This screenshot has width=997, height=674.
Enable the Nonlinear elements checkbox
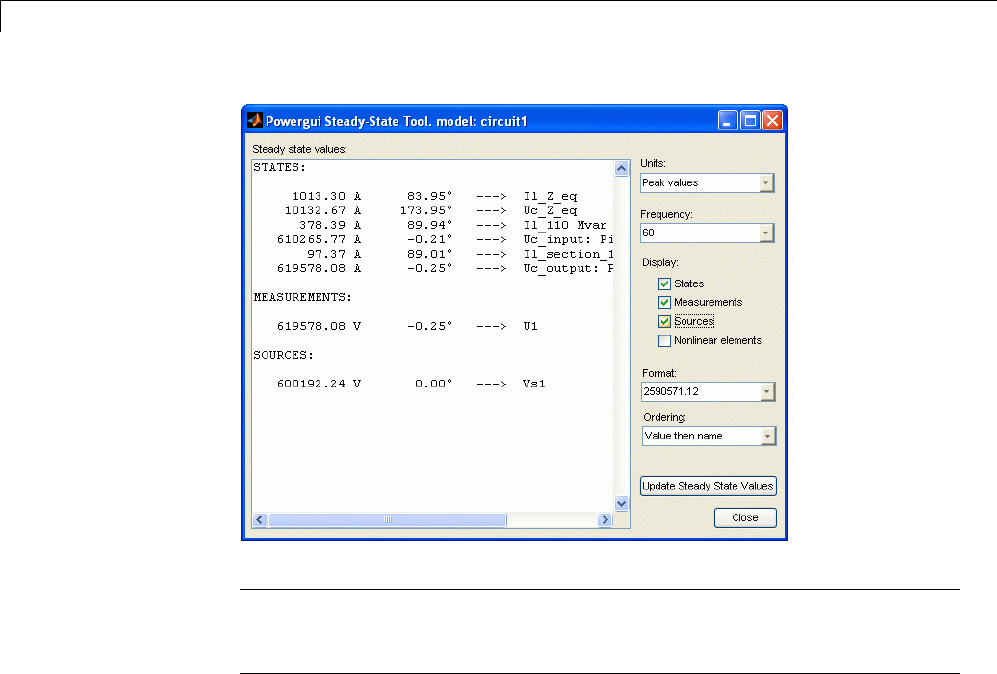click(x=664, y=340)
